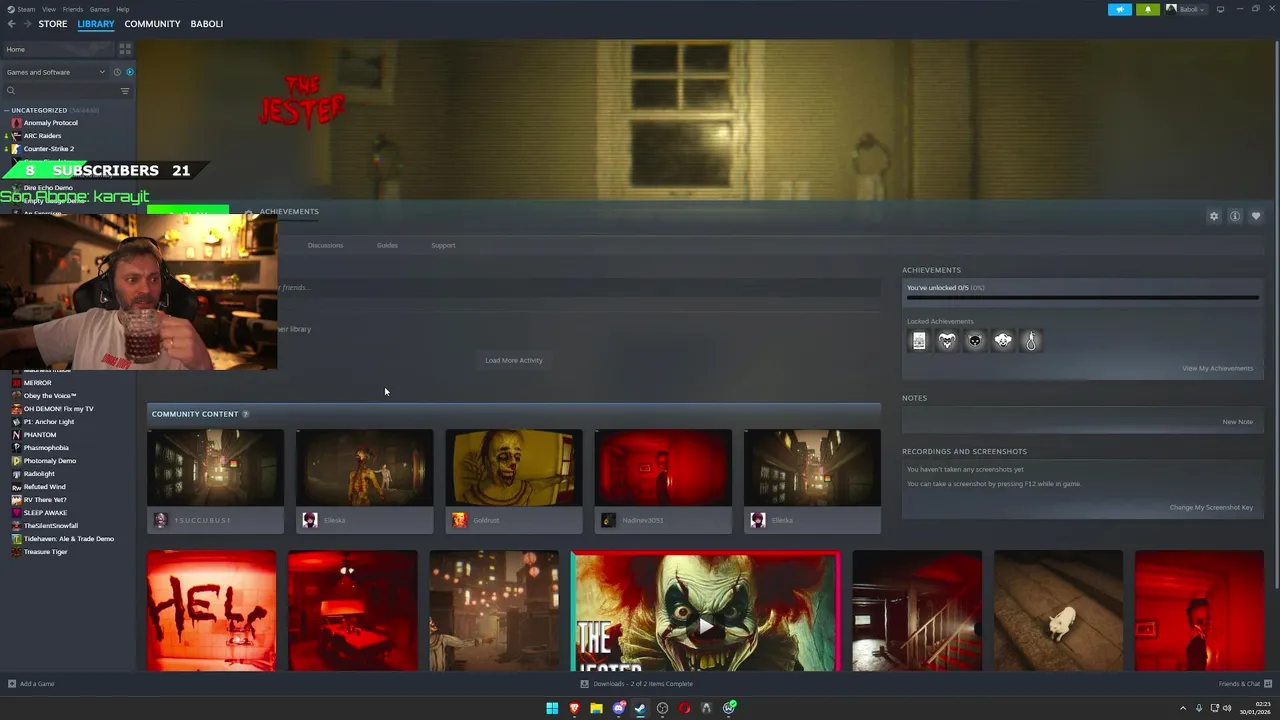
Task: Open advanced library filter options
Action: tap(125, 91)
